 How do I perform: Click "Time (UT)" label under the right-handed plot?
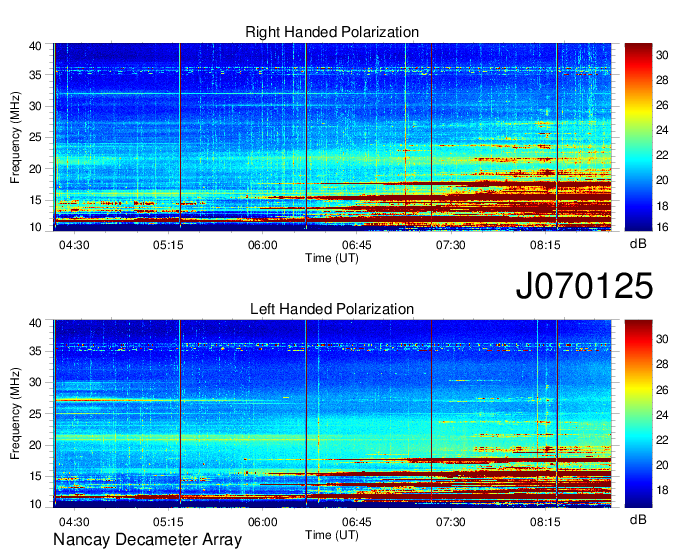point(332,258)
